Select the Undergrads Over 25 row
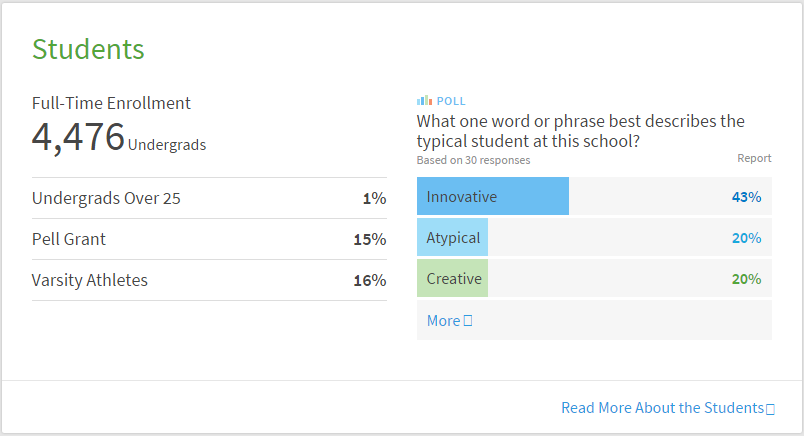 pyautogui.click(x=209, y=199)
